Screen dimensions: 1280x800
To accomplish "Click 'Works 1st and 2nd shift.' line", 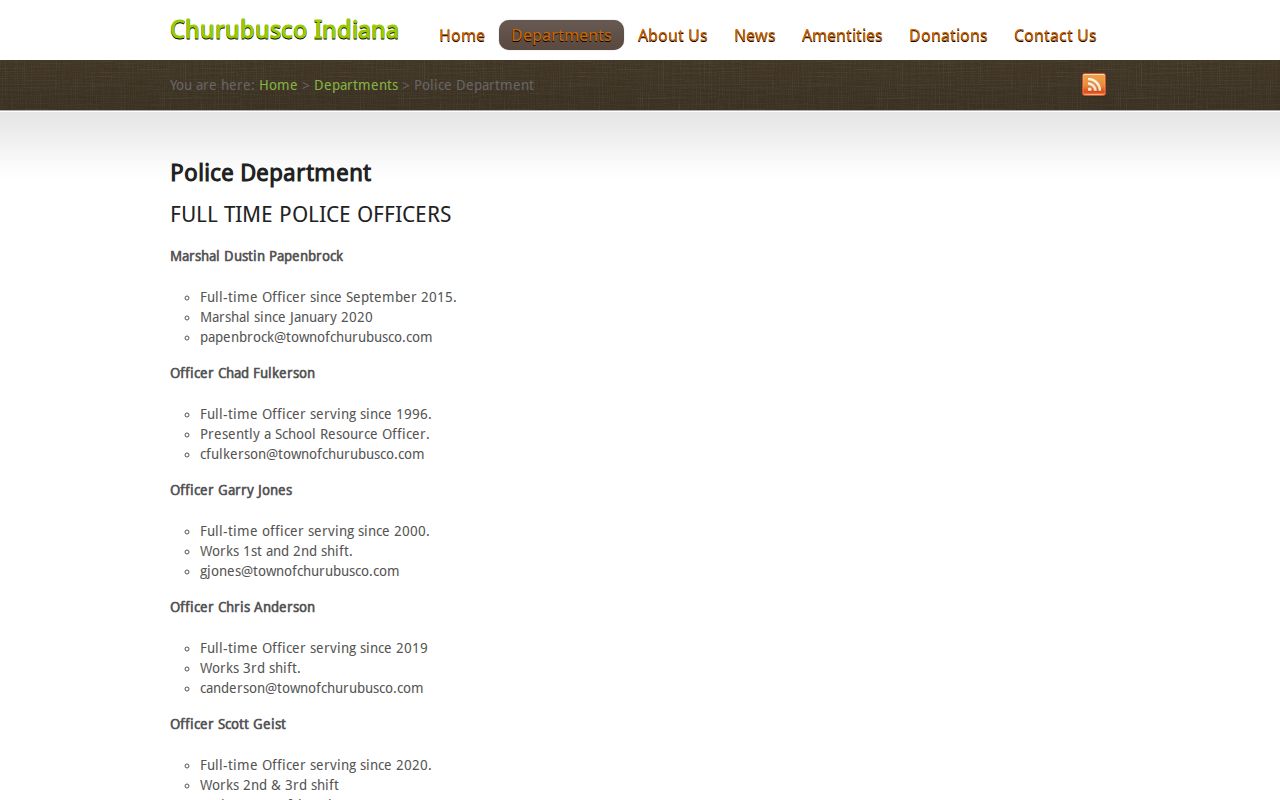I will [x=276, y=551].
